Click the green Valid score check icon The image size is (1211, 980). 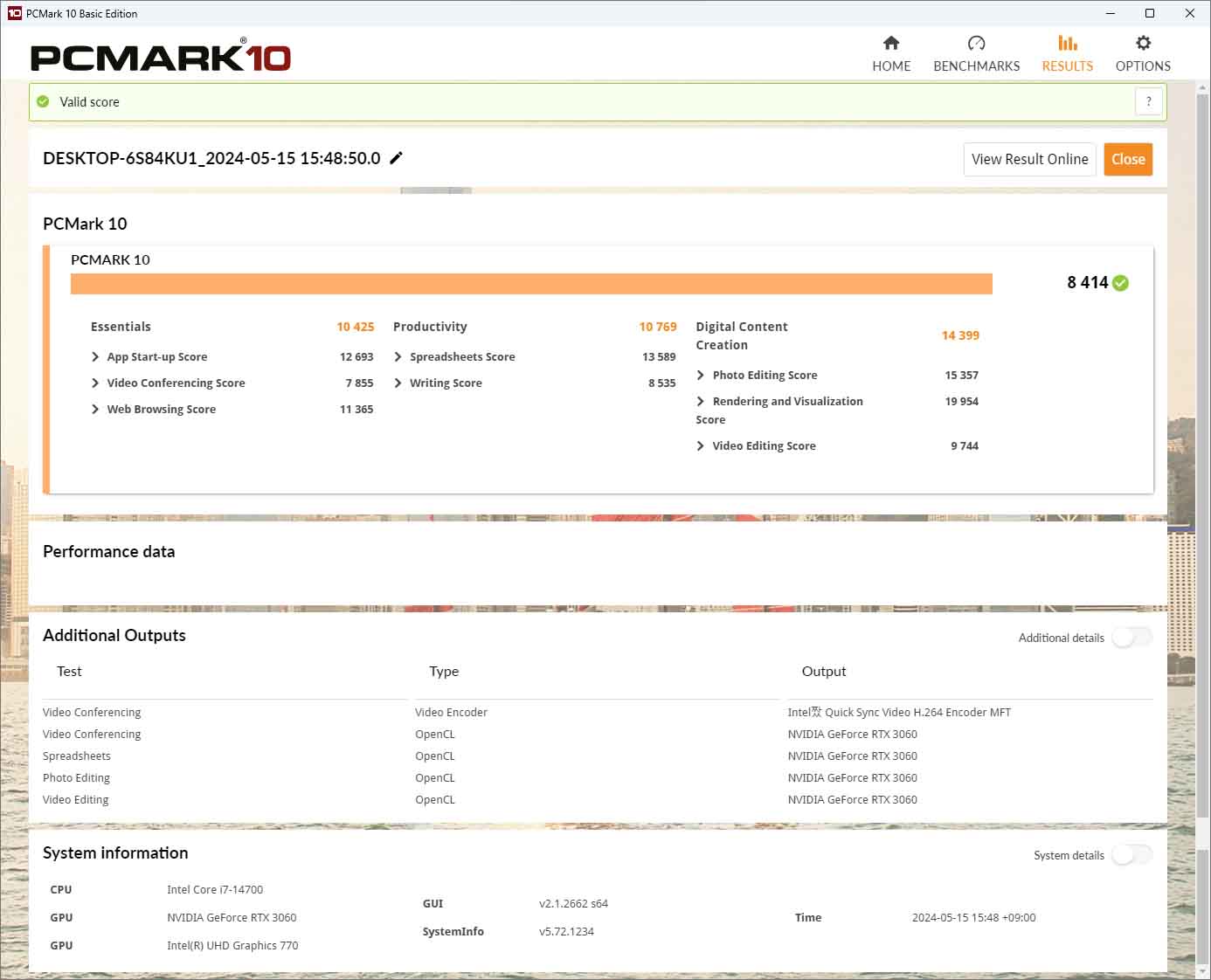tap(43, 101)
